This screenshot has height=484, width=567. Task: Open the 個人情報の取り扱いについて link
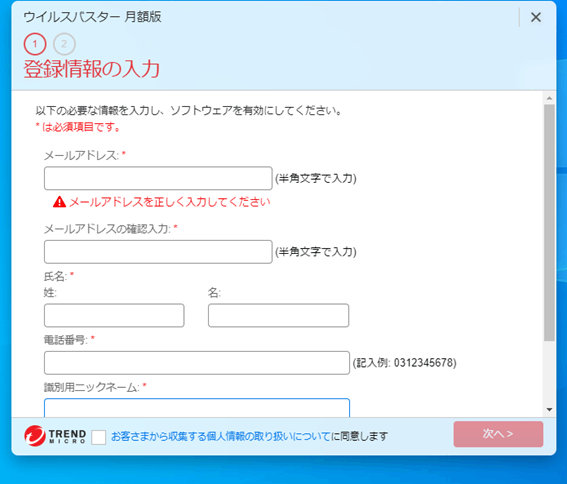click(x=221, y=437)
